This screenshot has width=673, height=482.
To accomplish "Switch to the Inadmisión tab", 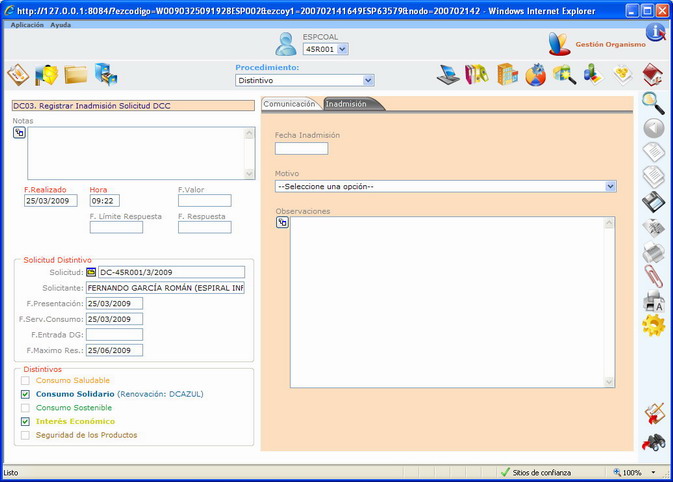I will [x=346, y=104].
